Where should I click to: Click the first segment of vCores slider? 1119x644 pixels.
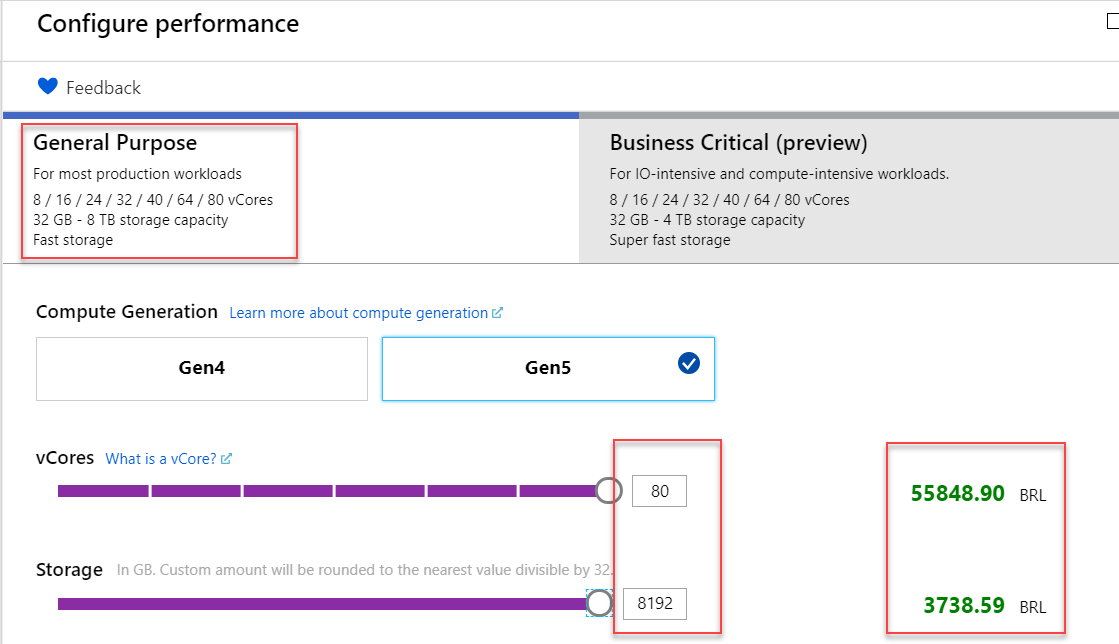coord(103,491)
